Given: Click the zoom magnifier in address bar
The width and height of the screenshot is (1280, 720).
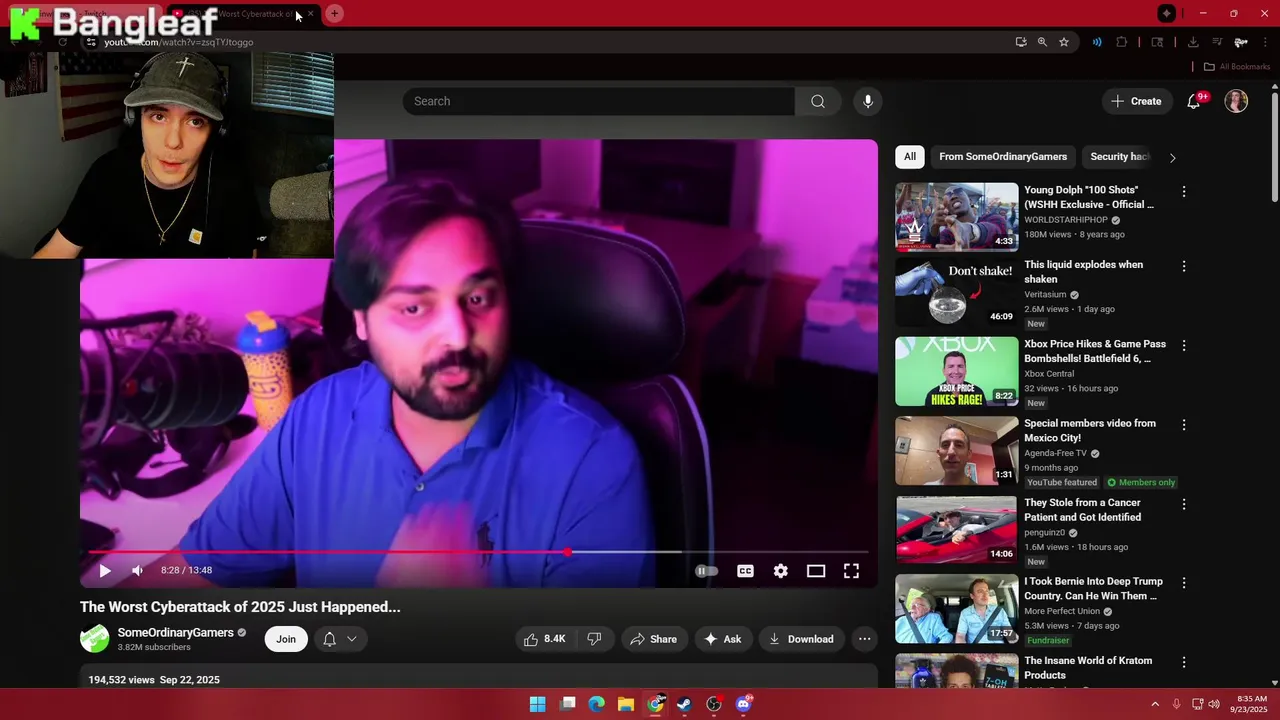Looking at the screenshot, I should 1042,42.
